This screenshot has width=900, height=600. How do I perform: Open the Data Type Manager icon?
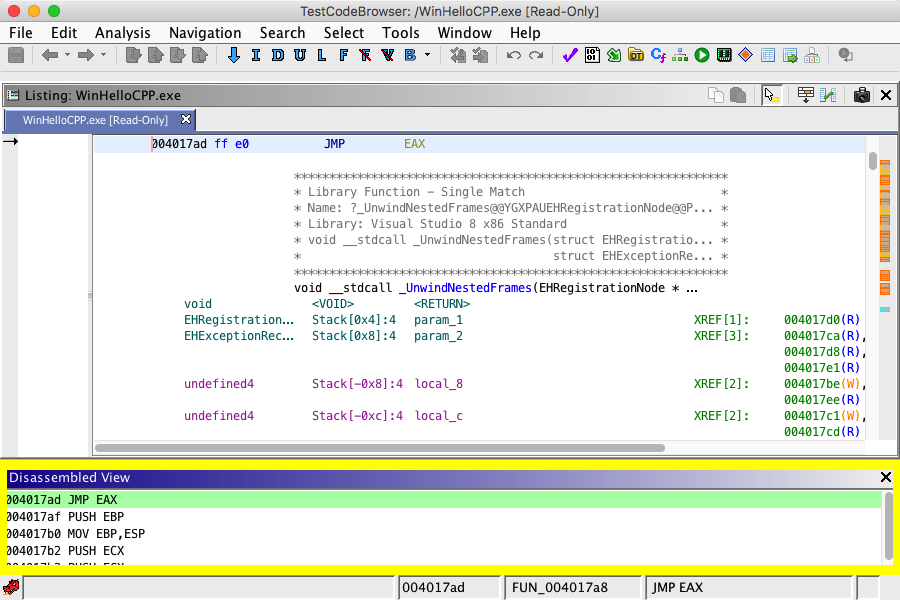pos(636,55)
